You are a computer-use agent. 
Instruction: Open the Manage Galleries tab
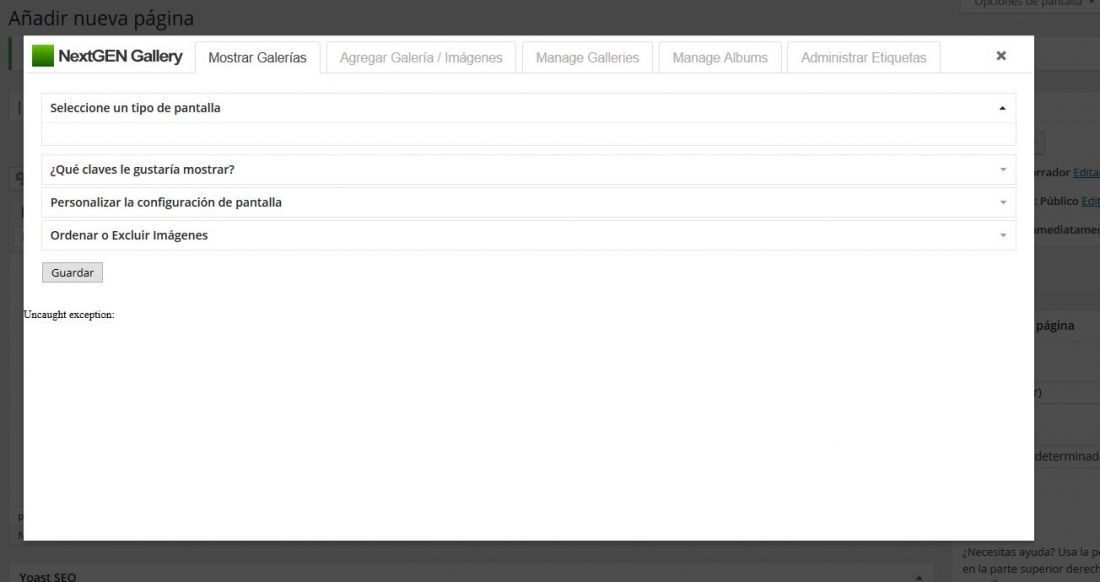587,57
